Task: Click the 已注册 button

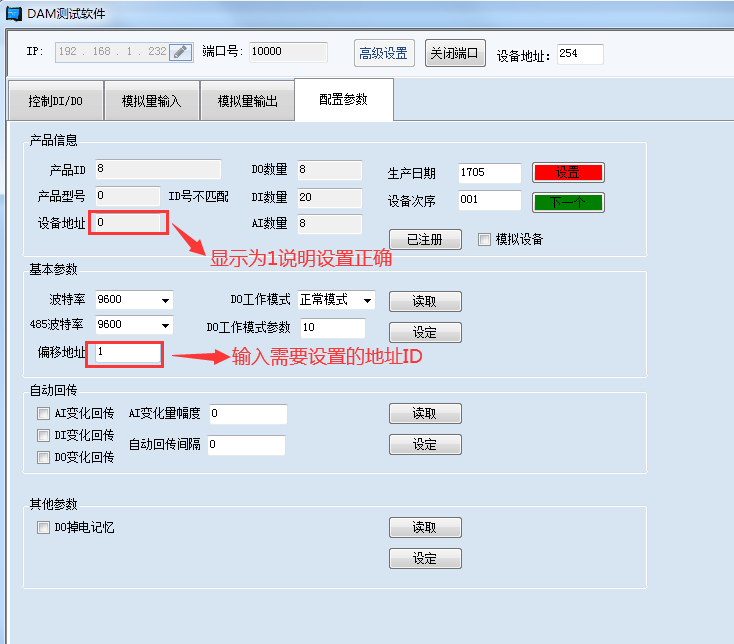Action: pos(425,239)
